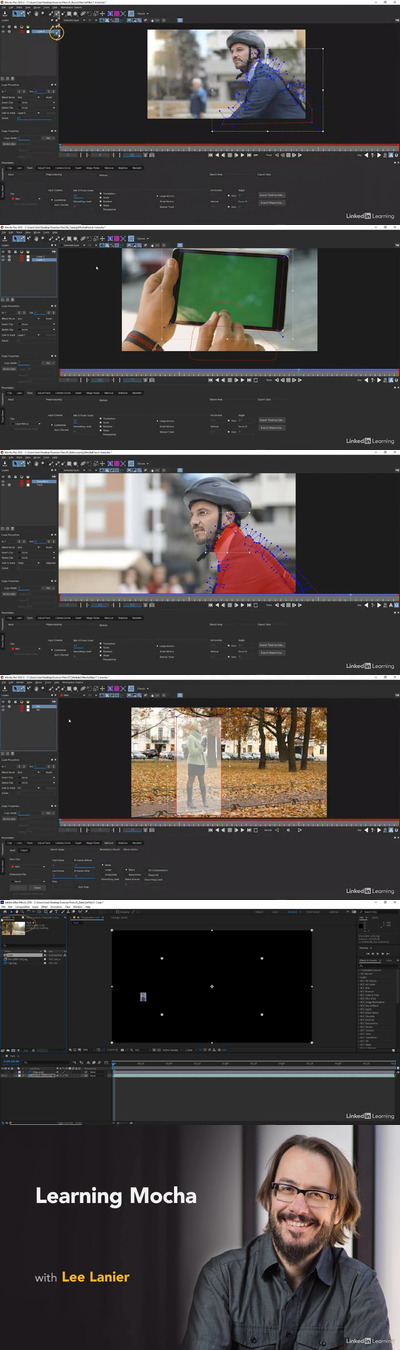This screenshot has height=1350, width=400.
Task: Toggle Perspective motion checkbox in the top cyclist screenshot
Action: point(102,209)
